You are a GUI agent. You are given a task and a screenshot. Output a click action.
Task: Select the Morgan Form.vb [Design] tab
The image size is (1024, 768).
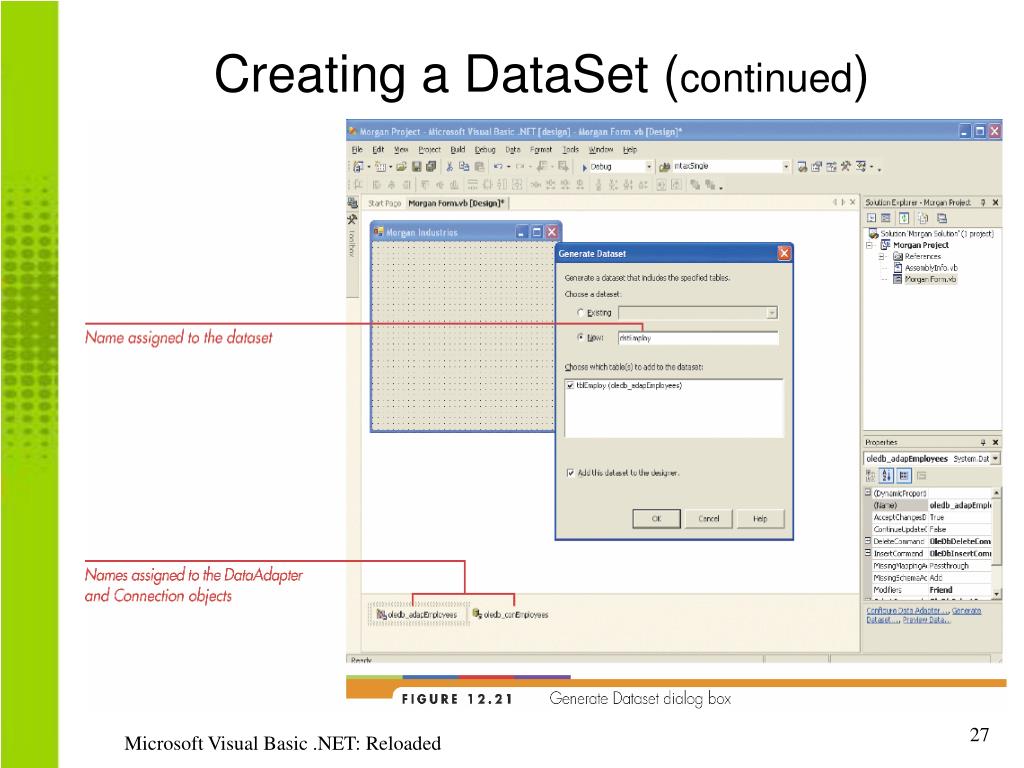(x=456, y=203)
